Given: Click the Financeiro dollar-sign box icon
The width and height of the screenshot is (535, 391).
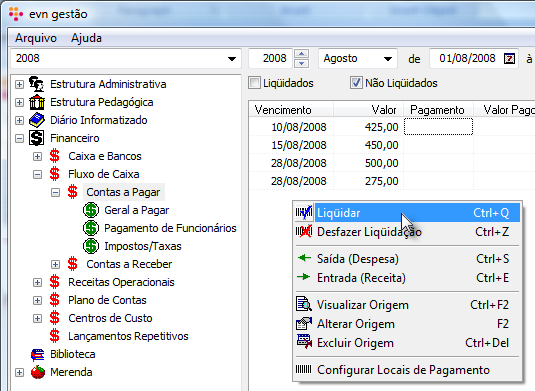Looking at the screenshot, I should point(37,138).
